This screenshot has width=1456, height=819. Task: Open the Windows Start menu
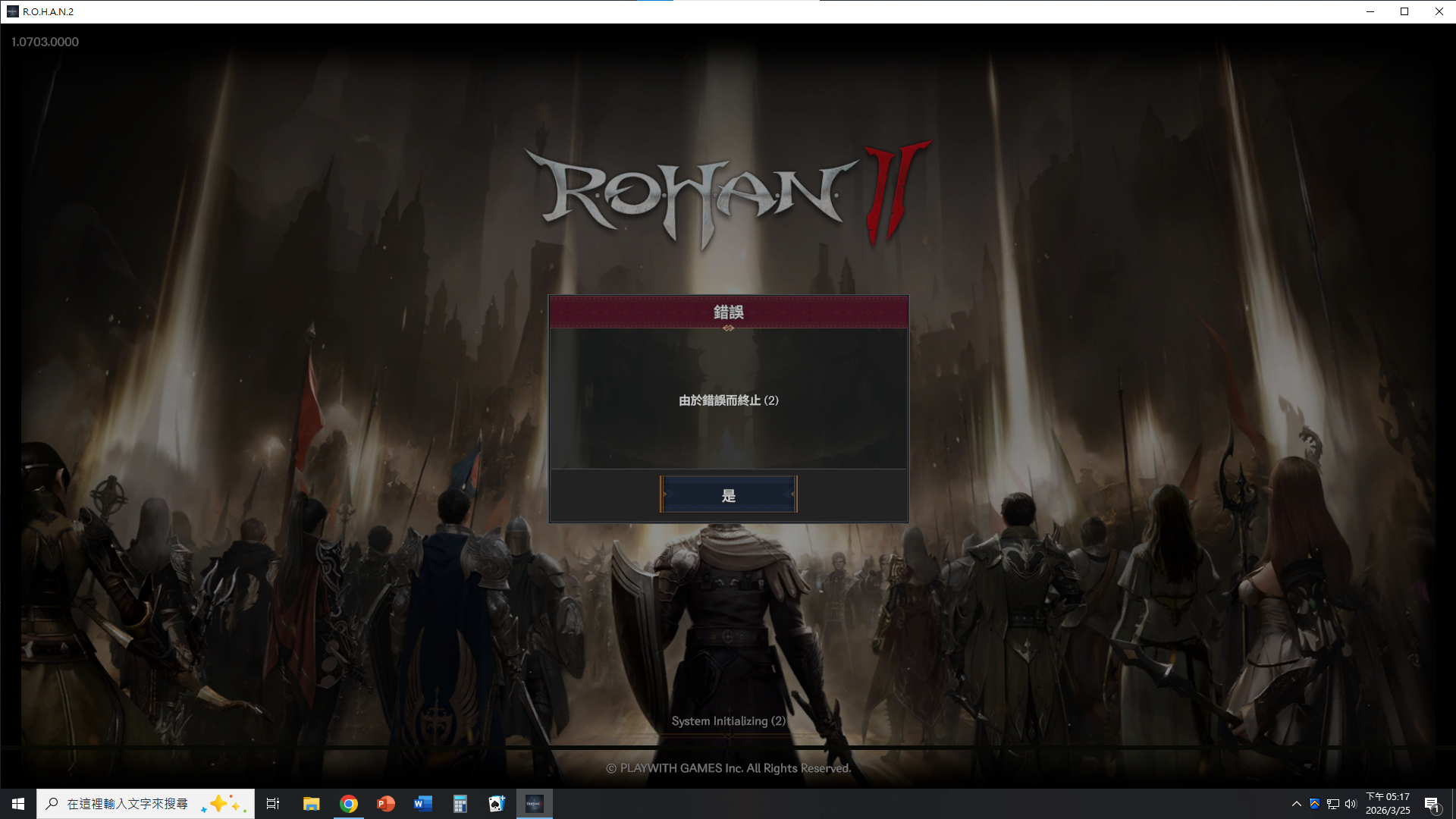click(x=18, y=804)
